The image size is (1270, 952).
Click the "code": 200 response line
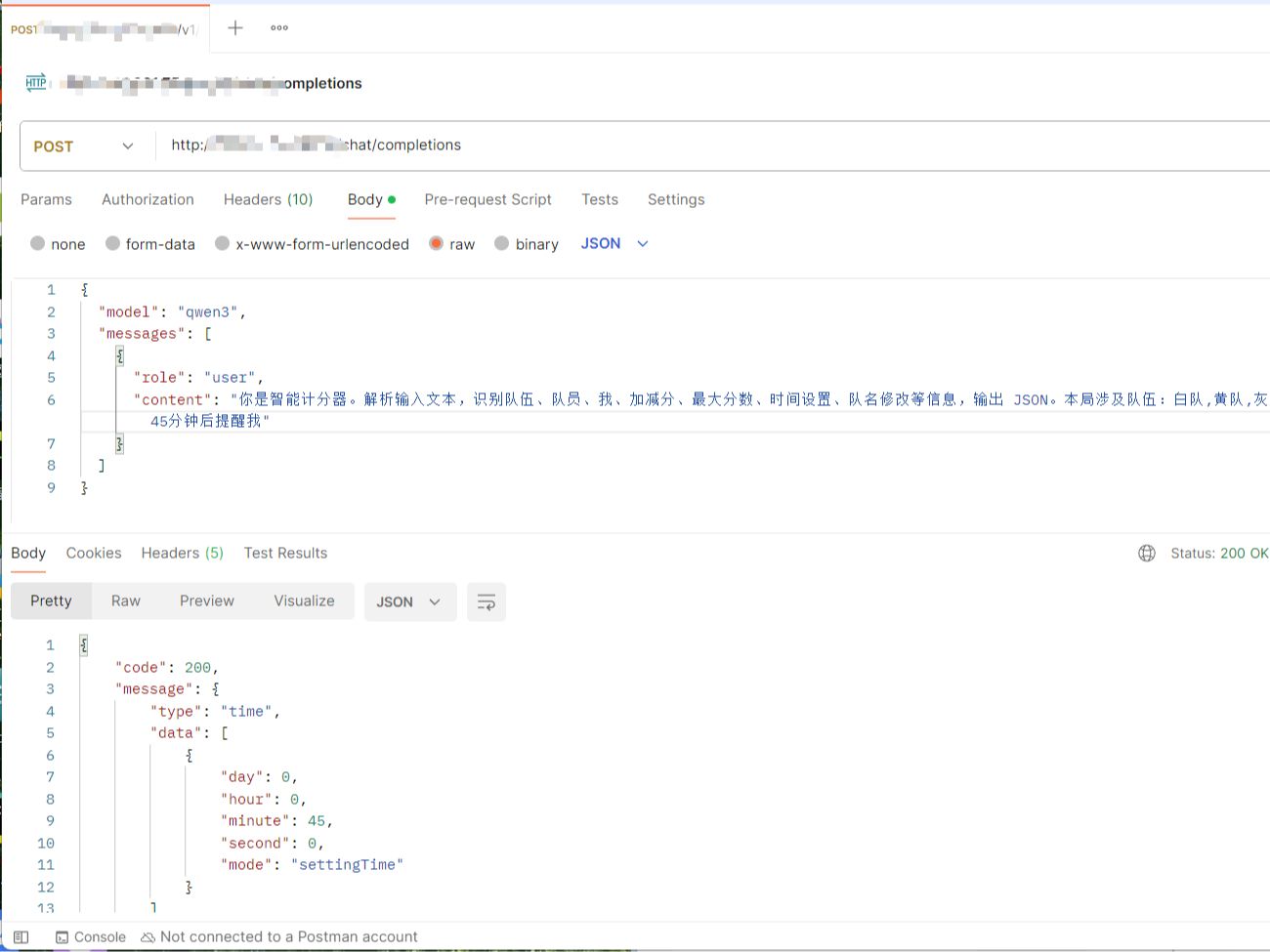(x=167, y=668)
